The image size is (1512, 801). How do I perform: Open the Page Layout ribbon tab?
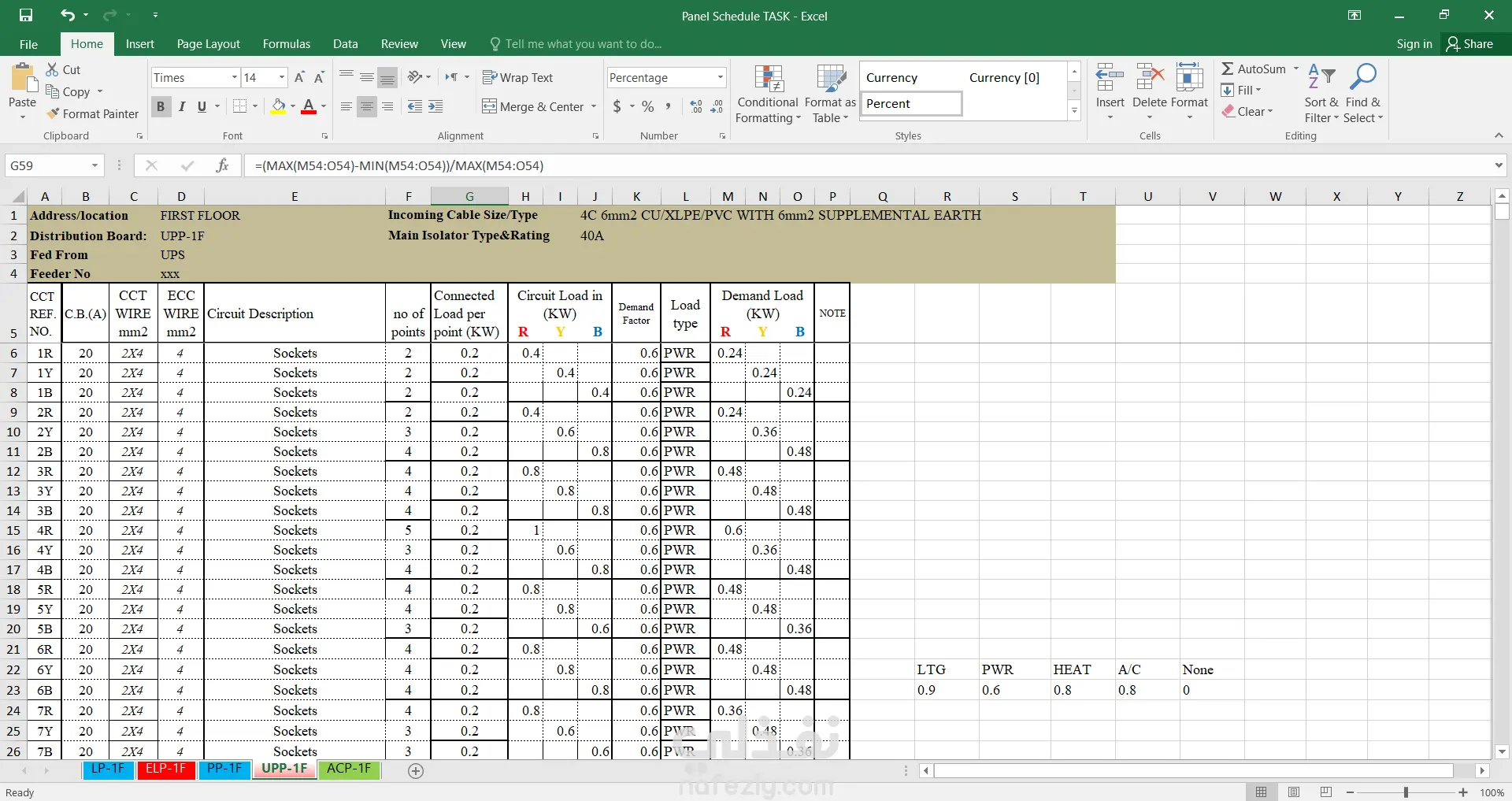209,44
